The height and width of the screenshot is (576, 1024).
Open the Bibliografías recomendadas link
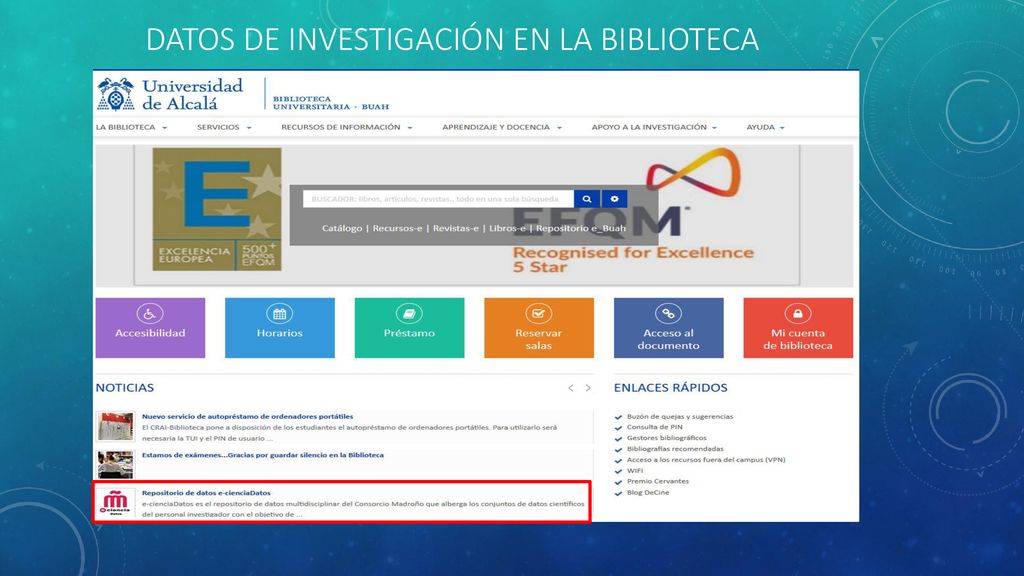tap(675, 449)
